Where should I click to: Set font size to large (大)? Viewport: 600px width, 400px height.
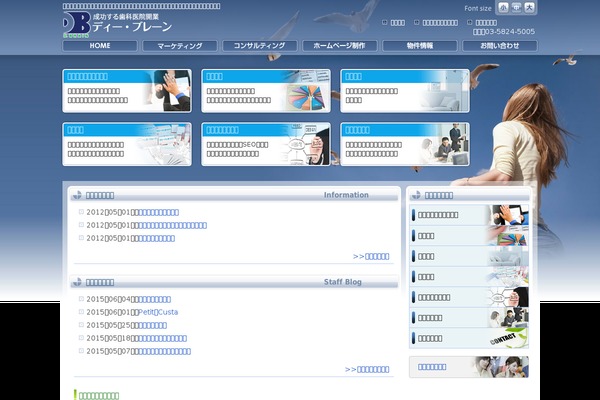[x=529, y=8]
